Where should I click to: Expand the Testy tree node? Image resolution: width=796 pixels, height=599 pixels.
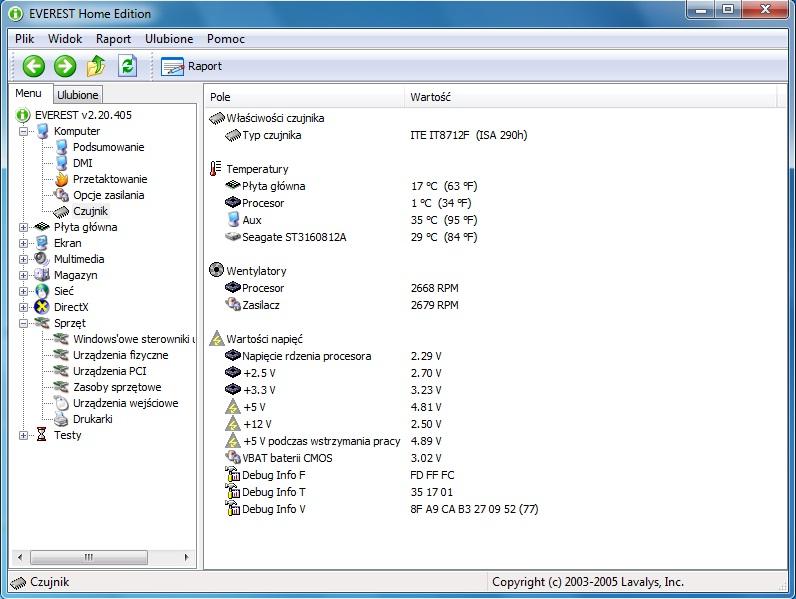click(23, 435)
